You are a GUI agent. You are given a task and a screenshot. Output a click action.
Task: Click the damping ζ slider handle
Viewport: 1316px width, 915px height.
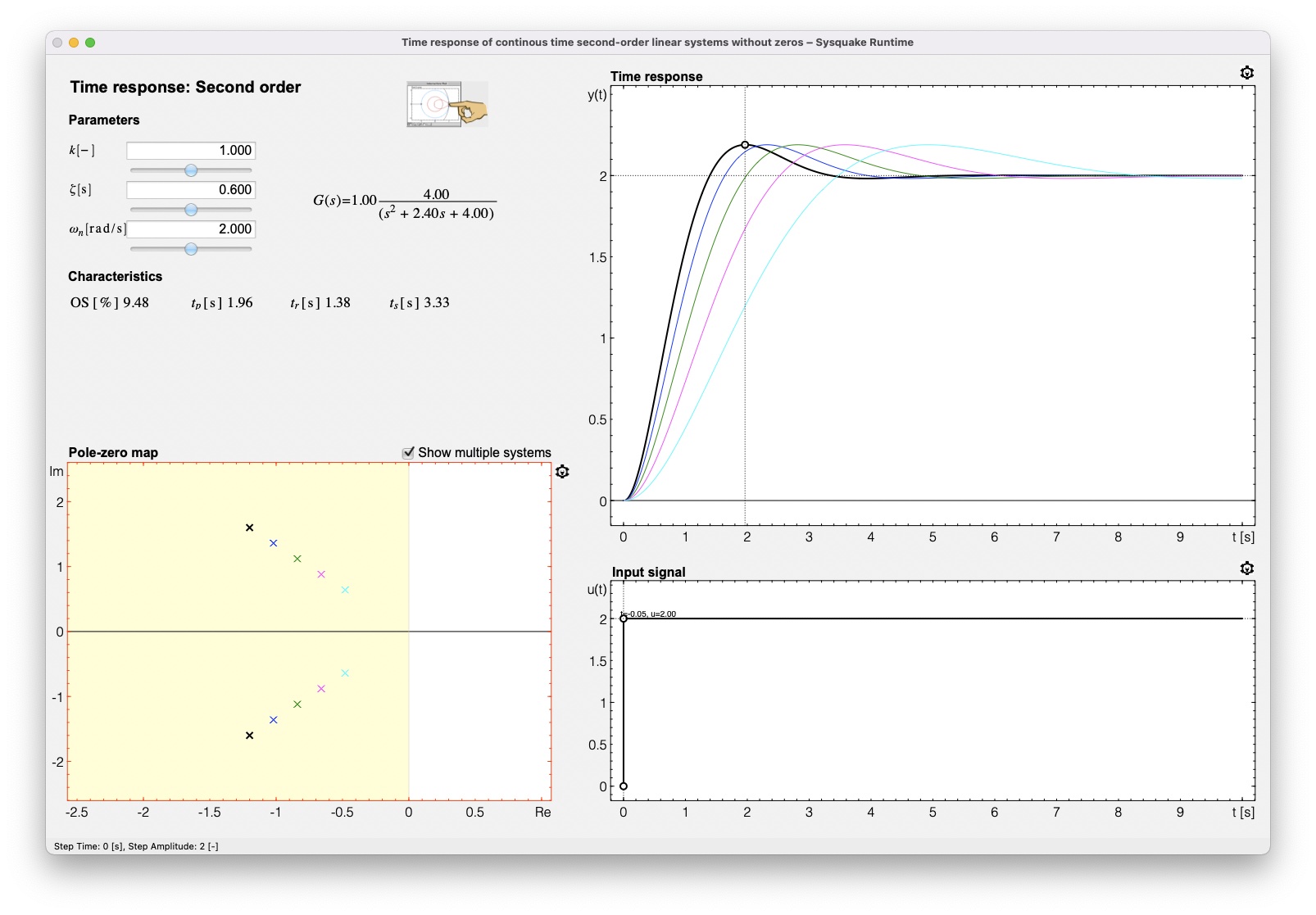click(191, 210)
